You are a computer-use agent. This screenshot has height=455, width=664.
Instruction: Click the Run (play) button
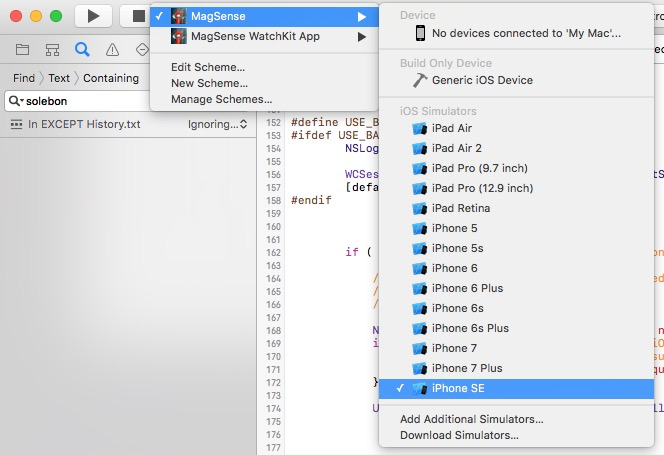93,16
